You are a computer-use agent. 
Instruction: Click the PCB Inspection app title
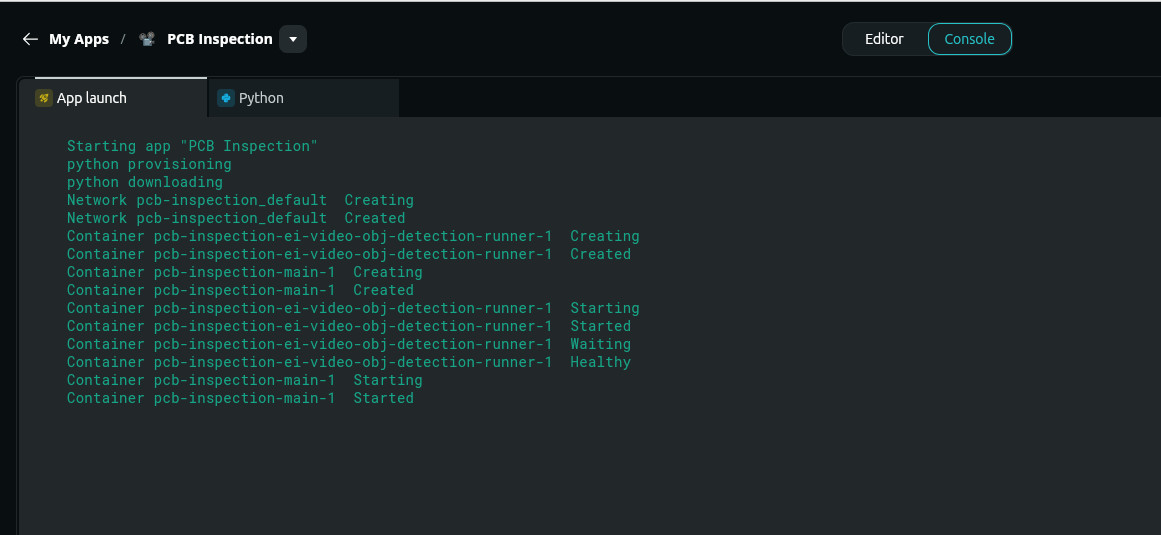pyautogui.click(x=220, y=39)
